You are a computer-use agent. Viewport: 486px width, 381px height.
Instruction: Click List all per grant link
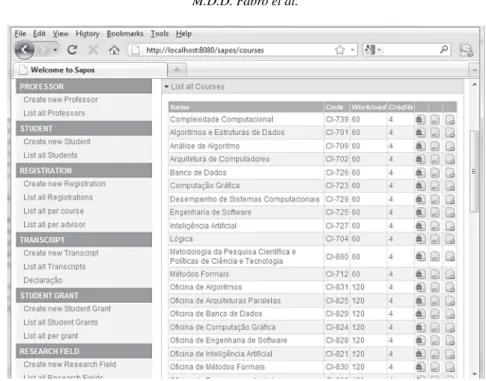tap(51, 336)
